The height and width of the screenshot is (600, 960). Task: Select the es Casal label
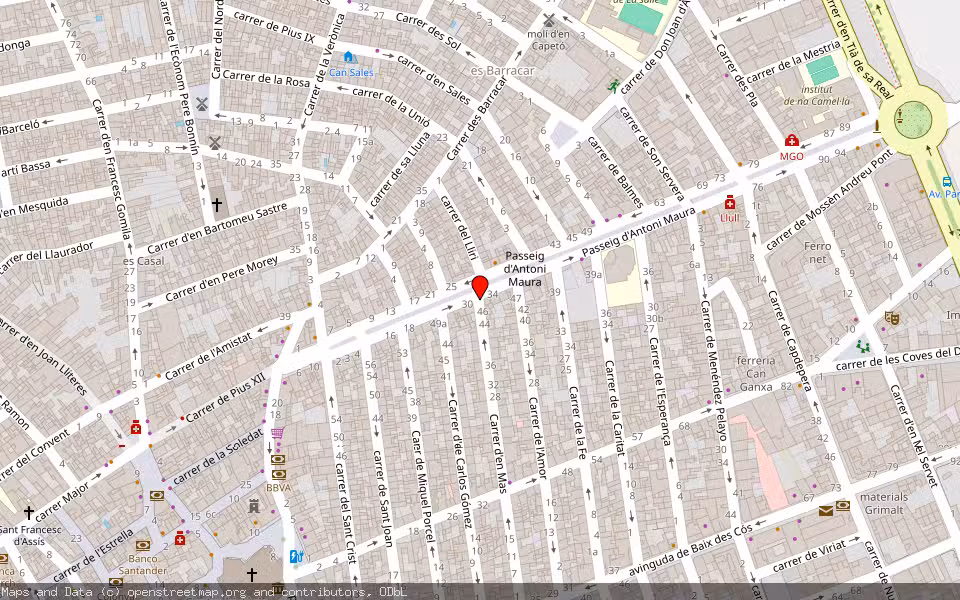pyautogui.click(x=143, y=261)
